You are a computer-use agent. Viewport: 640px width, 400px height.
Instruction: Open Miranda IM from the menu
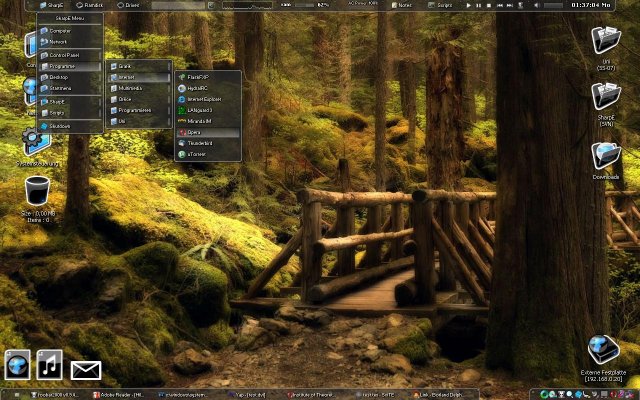click(x=208, y=121)
